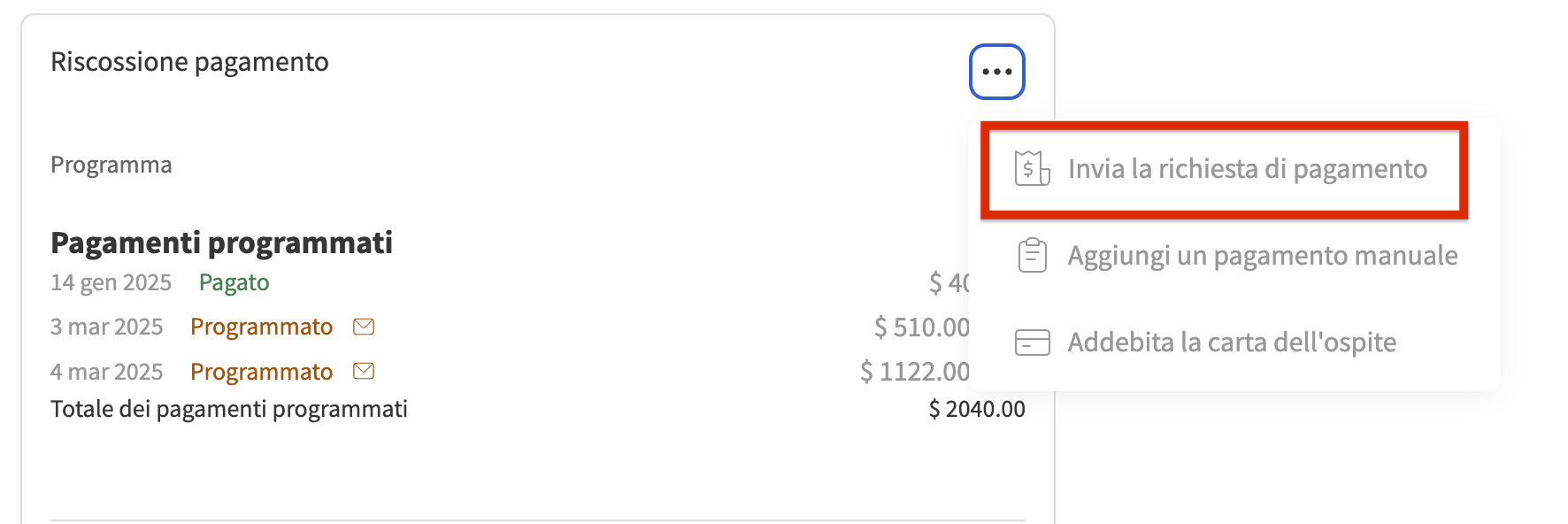The height and width of the screenshot is (524, 1568).
Task: Click the 'Programma' section label
Action: (x=111, y=165)
